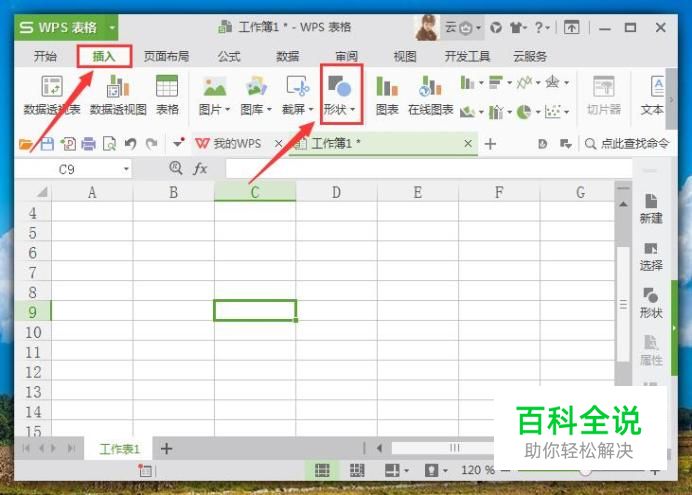The height and width of the screenshot is (495, 692).
Task: Open the 开发工具 (Developer) tab
Action: 467,56
